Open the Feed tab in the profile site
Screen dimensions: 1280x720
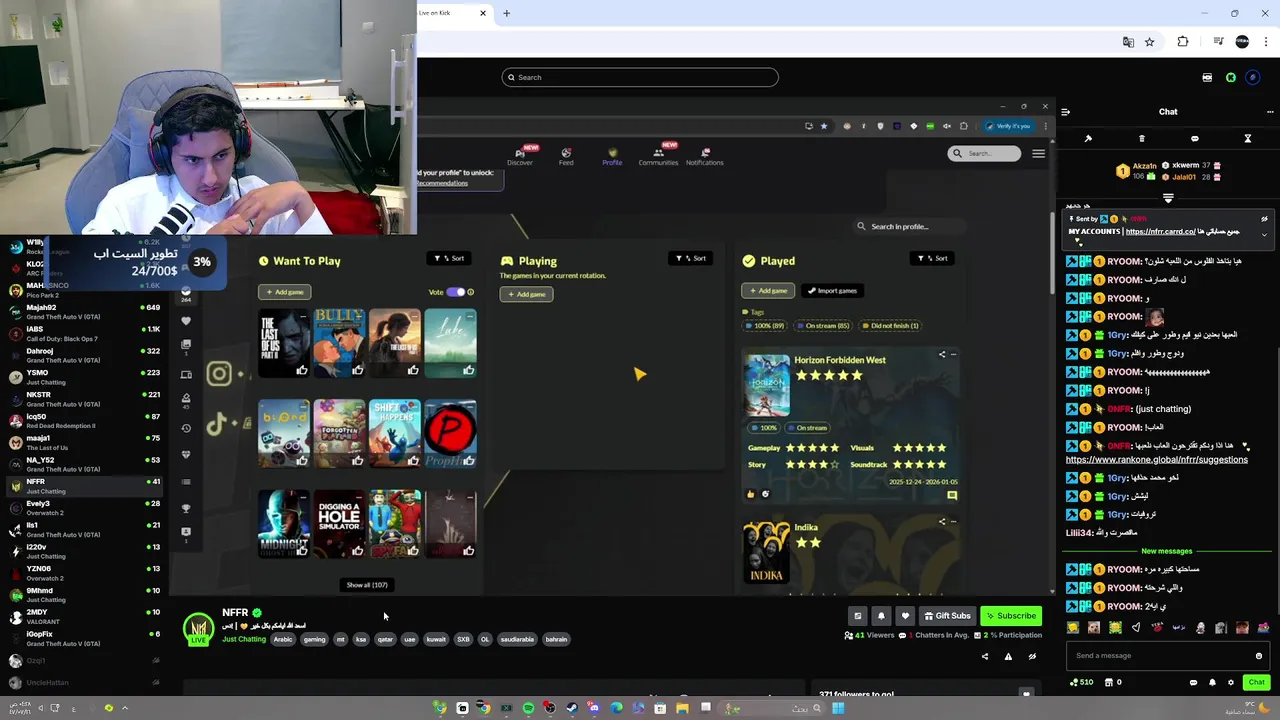(566, 156)
